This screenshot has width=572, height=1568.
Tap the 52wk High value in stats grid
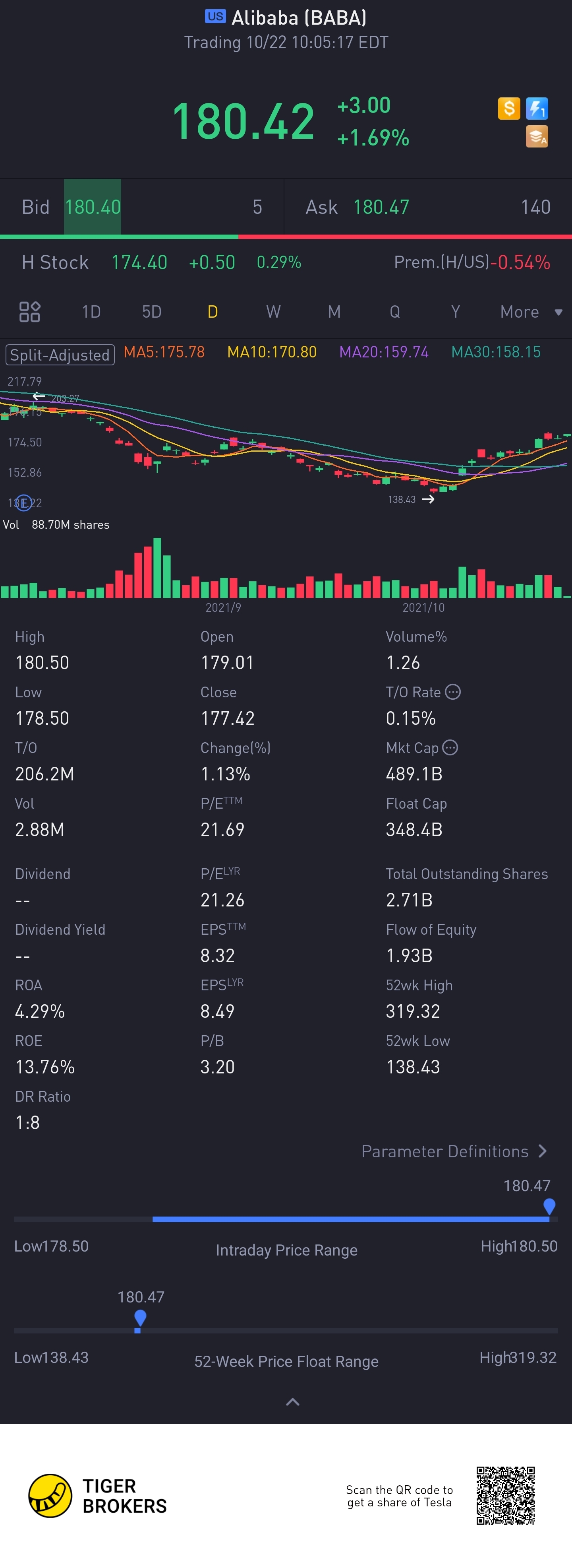(x=413, y=1011)
